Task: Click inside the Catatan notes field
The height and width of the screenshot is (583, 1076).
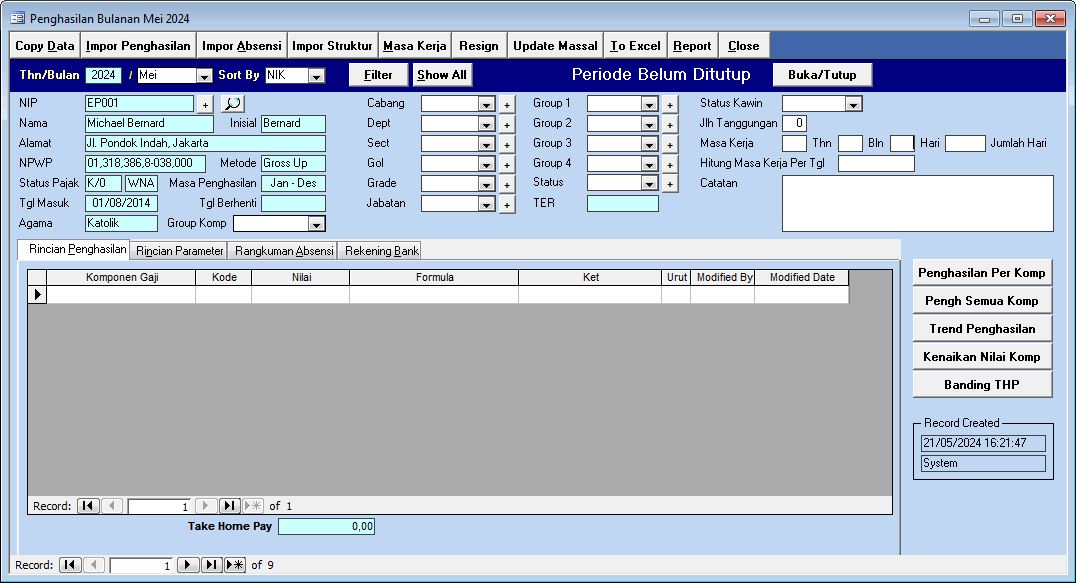Action: tap(917, 203)
